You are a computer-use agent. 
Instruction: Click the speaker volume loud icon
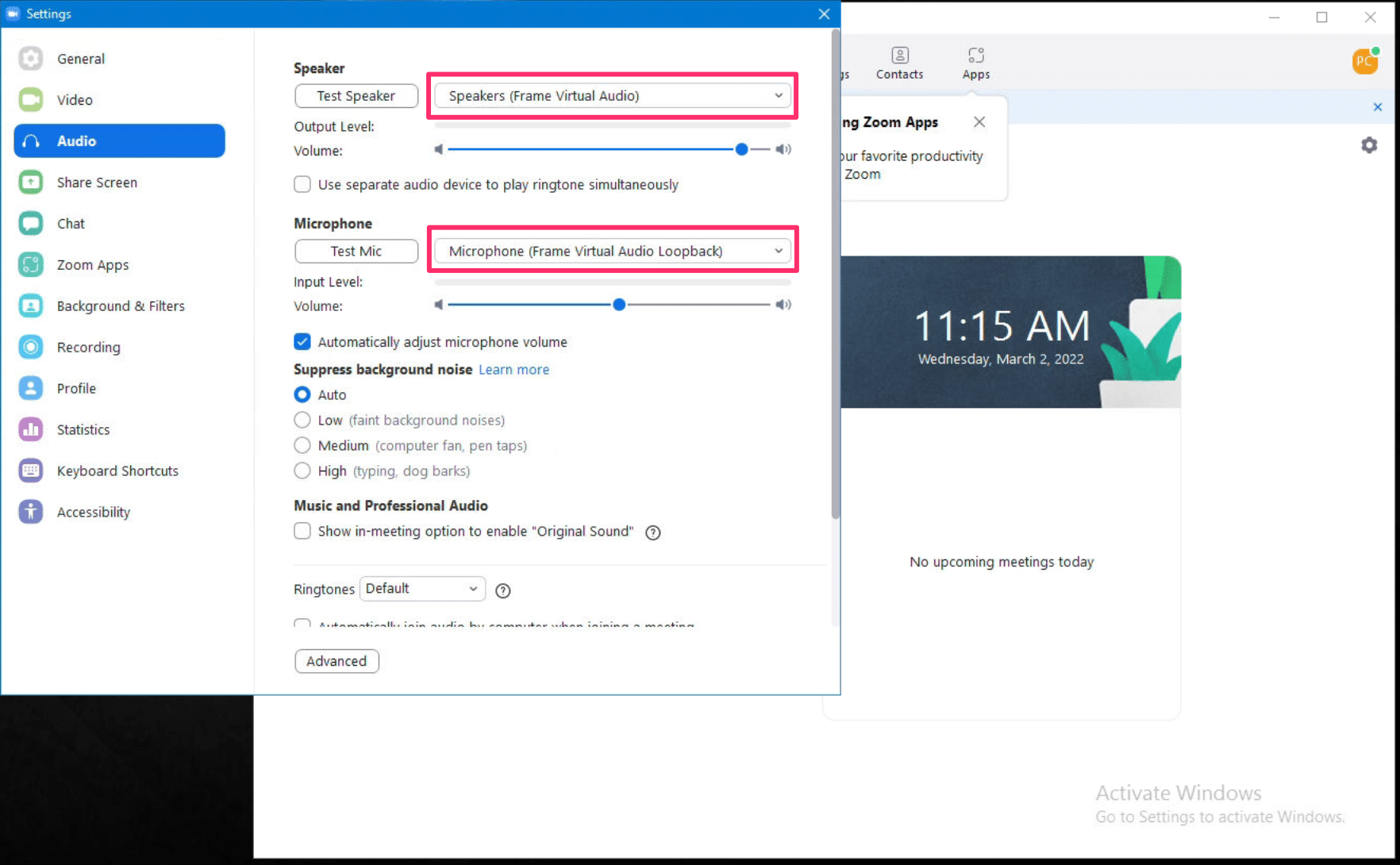click(x=783, y=149)
